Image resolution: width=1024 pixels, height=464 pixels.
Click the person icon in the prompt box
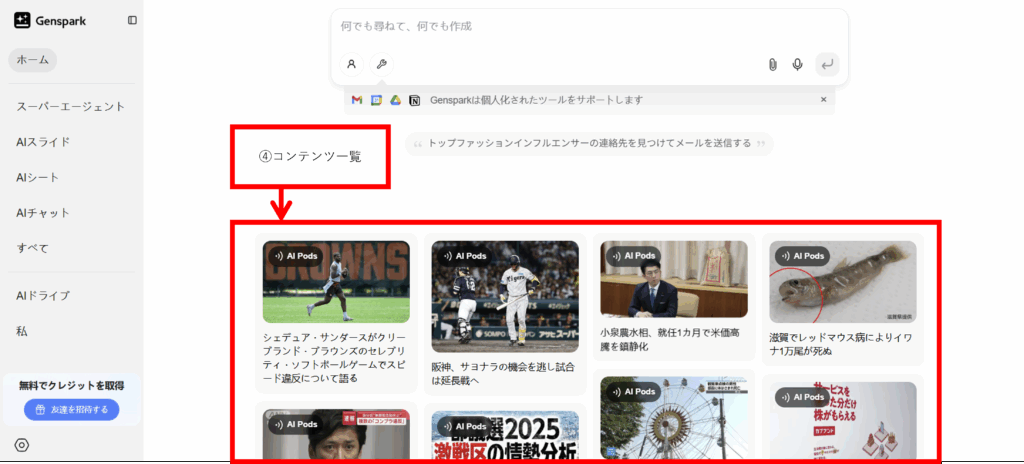point(351,64)
